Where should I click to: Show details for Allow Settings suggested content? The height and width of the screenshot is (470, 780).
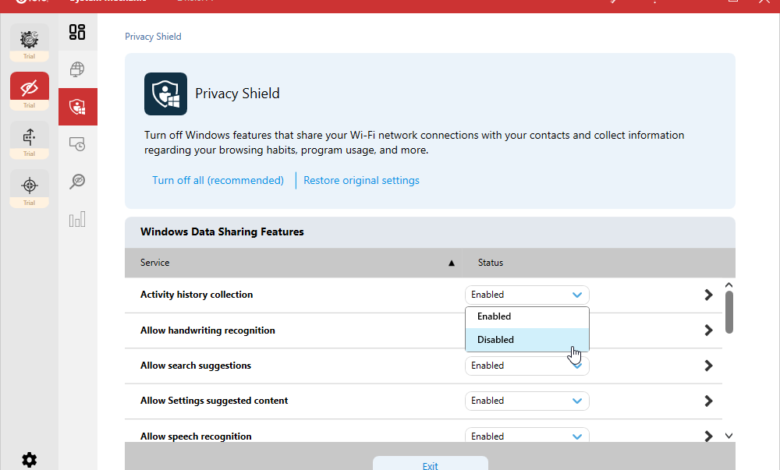coord(708,401)
